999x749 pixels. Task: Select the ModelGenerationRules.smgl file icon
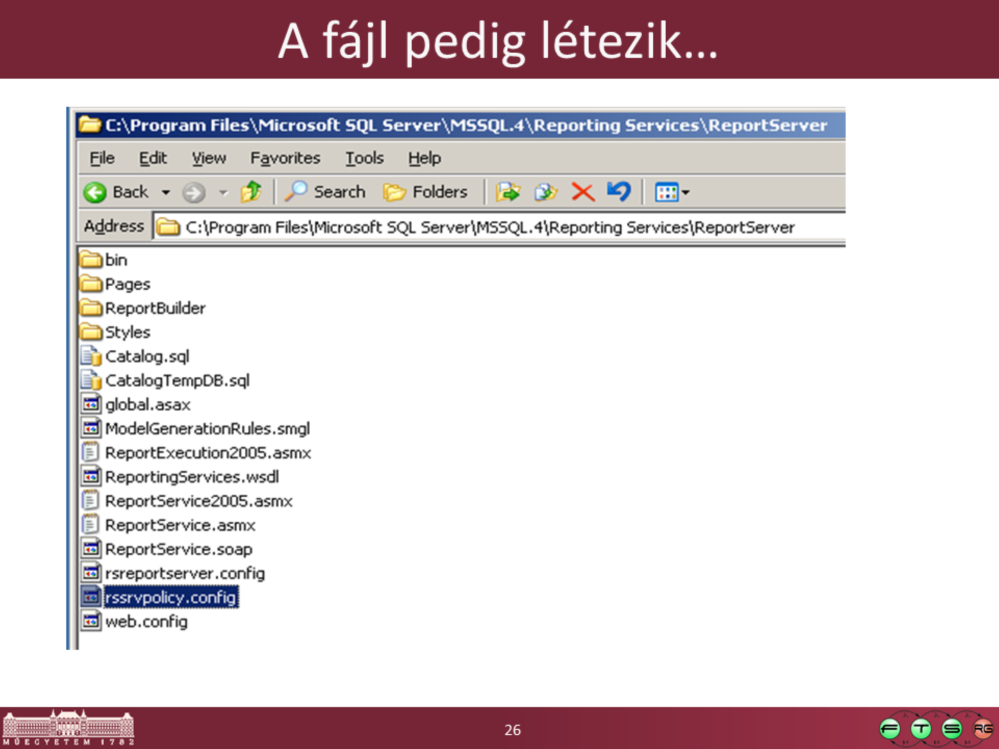[91, 428]
